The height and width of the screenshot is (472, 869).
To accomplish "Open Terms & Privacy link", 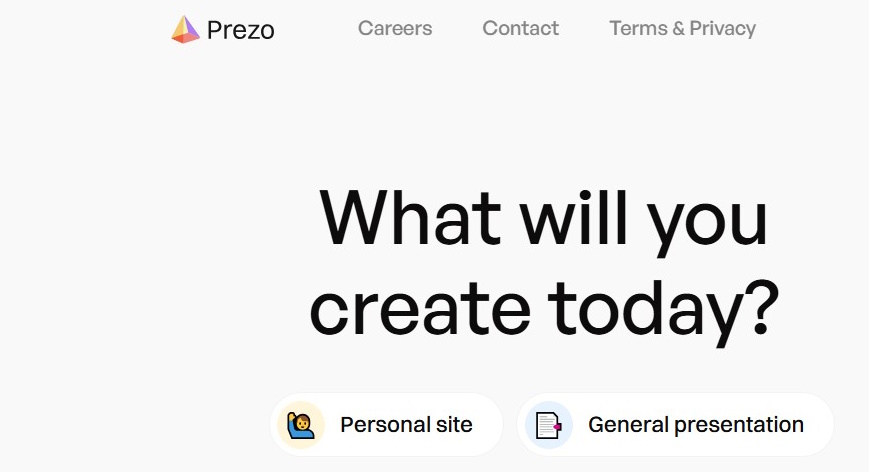I will (x=682, y=28).
